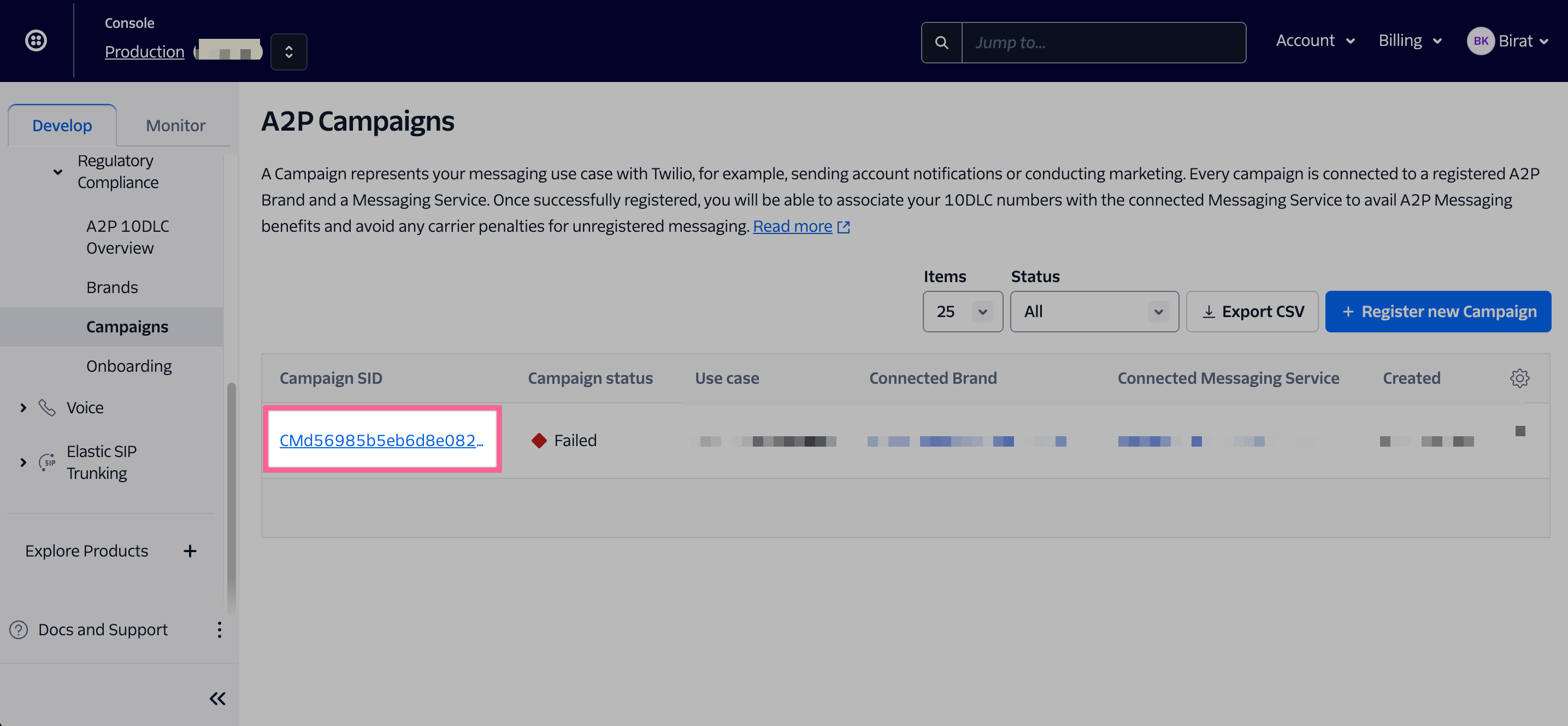Click the account switcher arrows beside Production

click(x=289, y=52)
